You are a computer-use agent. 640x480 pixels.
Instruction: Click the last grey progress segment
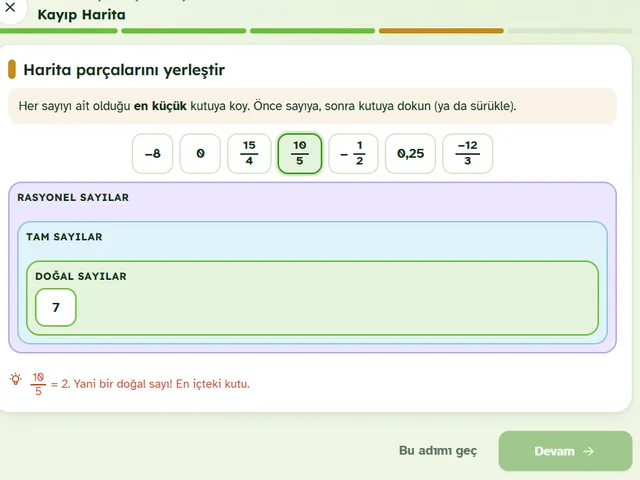570,31
